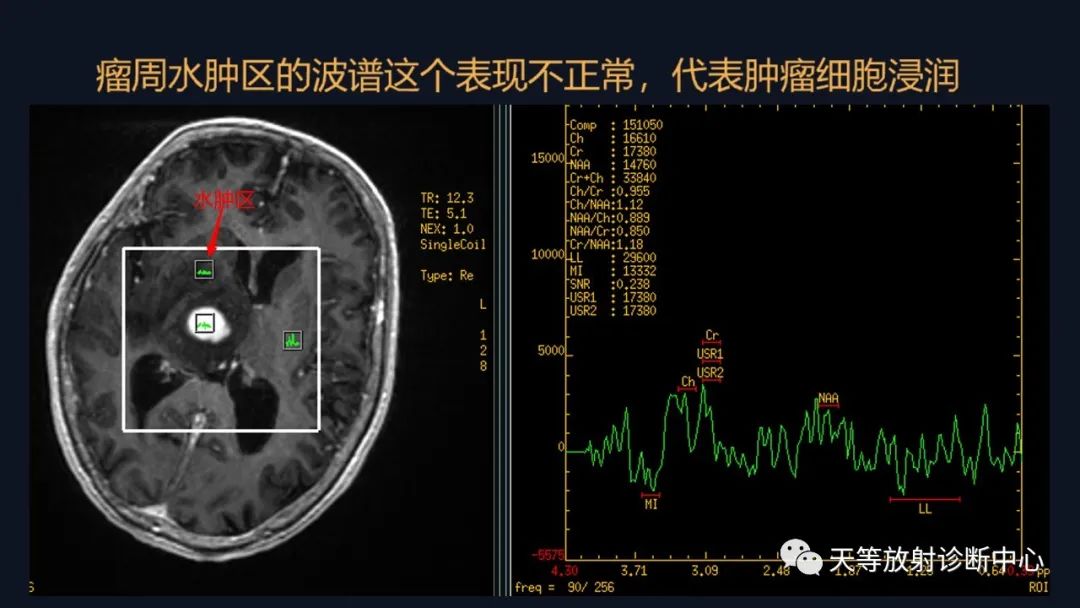
Task: Toggle the LL baseline marker under the spectrum
Action: coord(923,509)
